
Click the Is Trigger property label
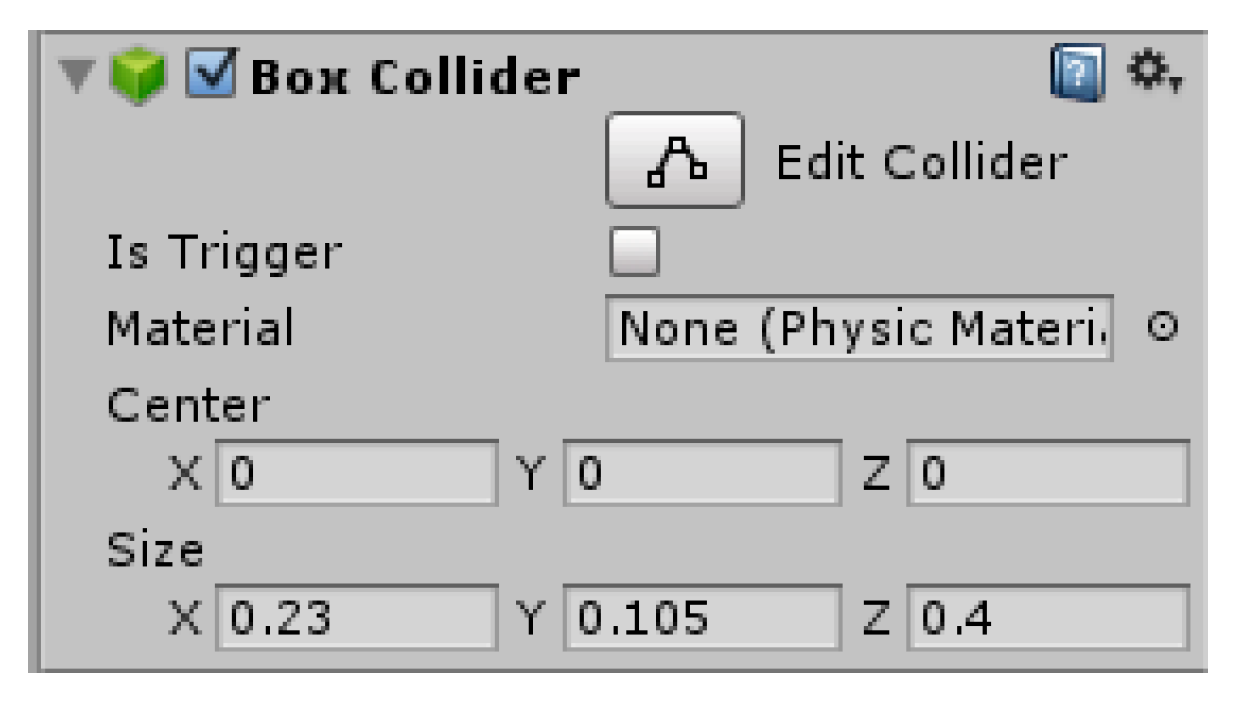224,253
